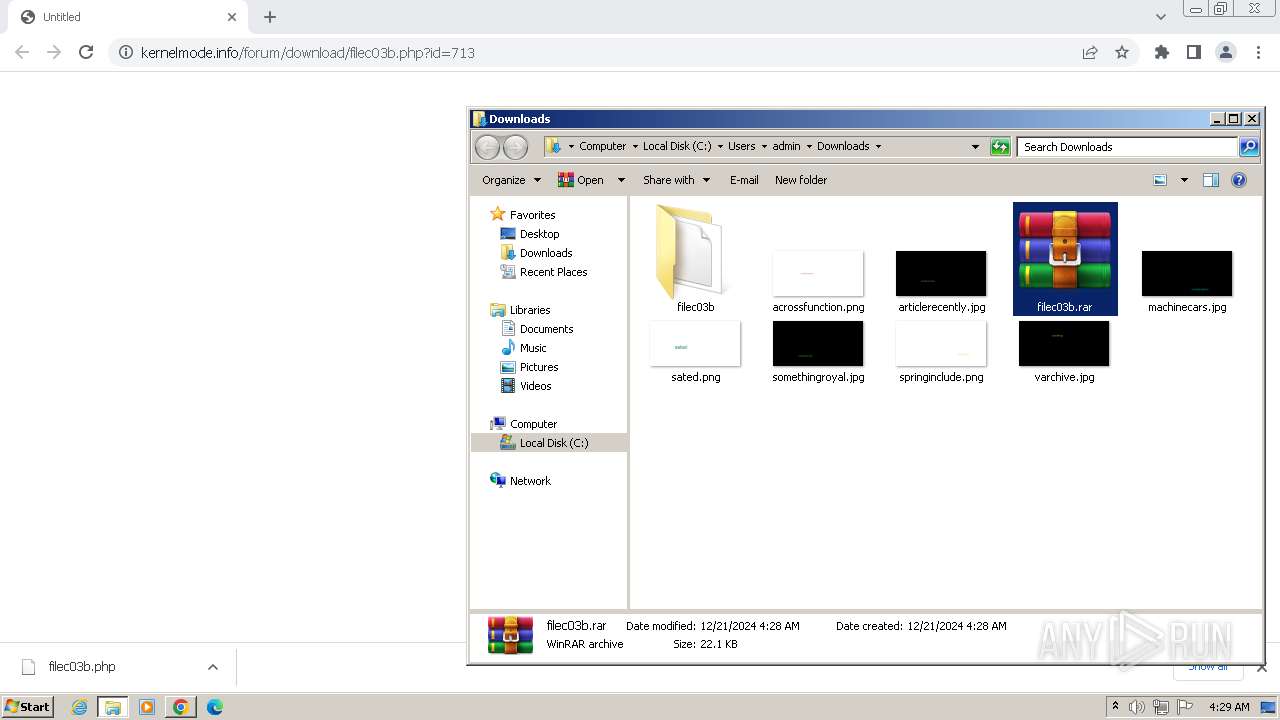
Task: Bookmark this page with star icon
Action: [x=1122, y=52]
